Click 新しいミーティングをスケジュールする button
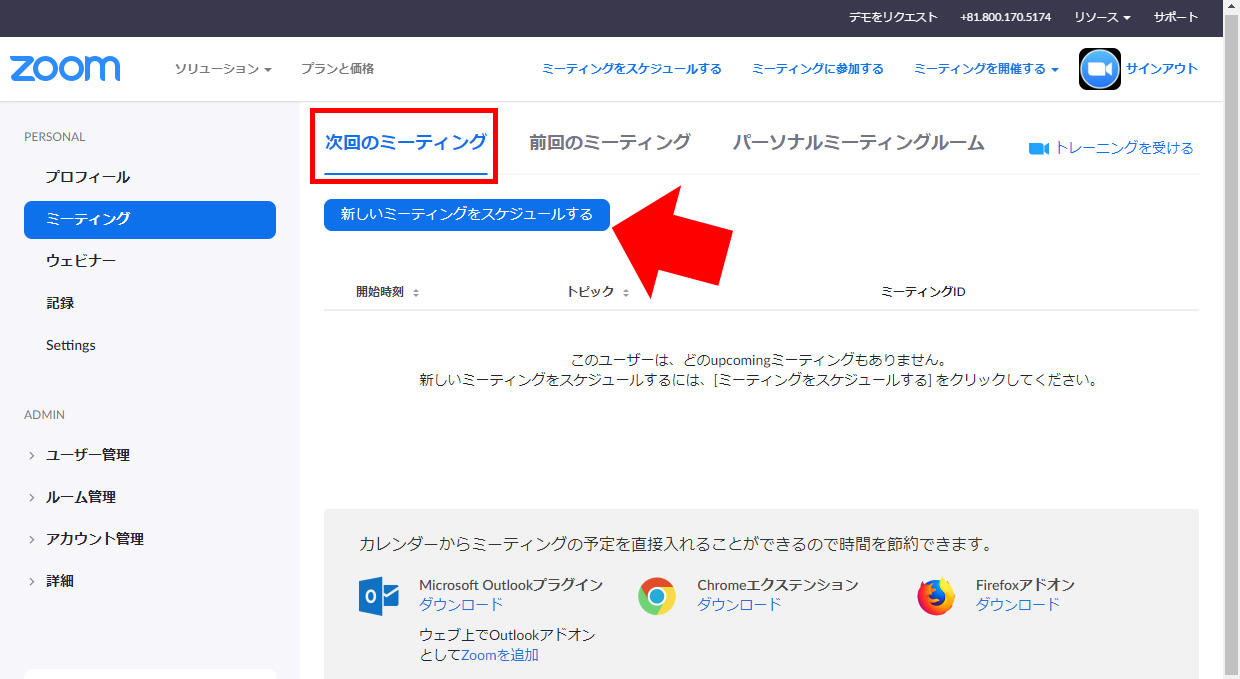This screenshot has height=679, width=1240. [x=466, y=215]
